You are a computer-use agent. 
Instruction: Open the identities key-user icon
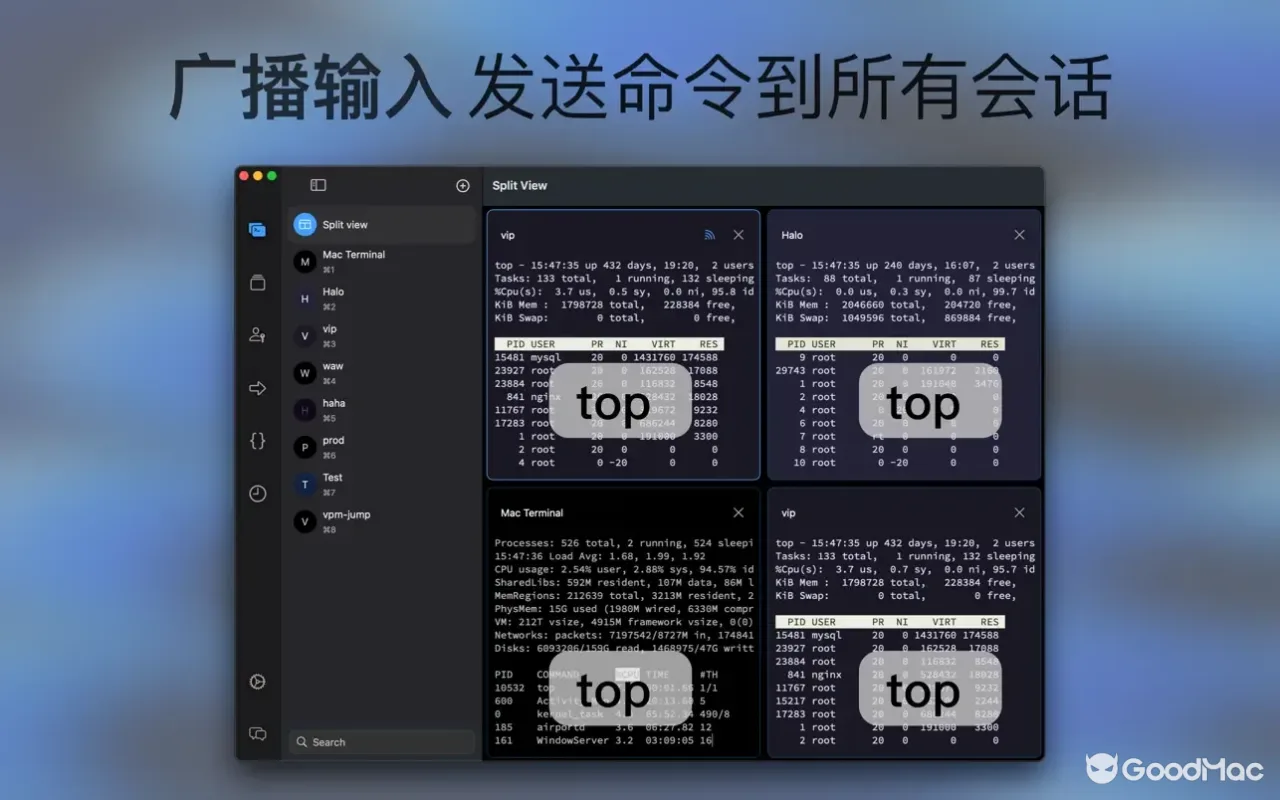257,335
